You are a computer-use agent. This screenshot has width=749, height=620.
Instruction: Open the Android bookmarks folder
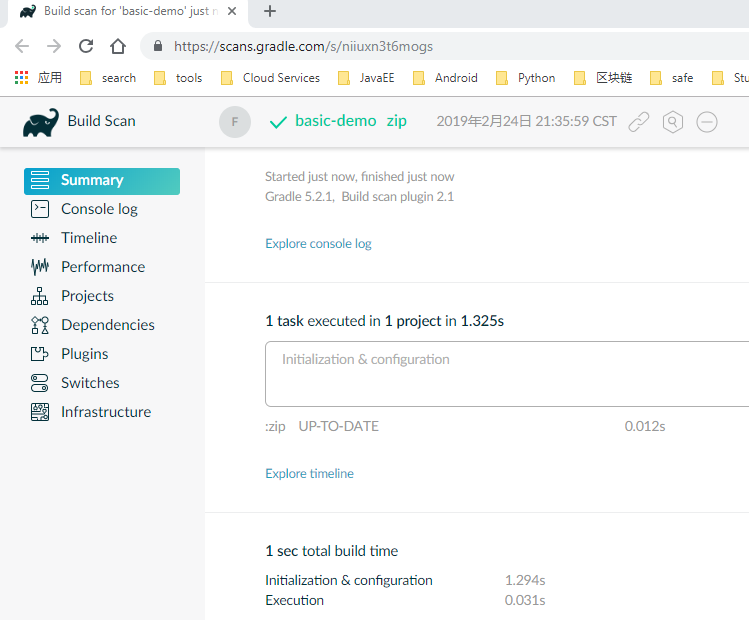(x=445, y=78)
